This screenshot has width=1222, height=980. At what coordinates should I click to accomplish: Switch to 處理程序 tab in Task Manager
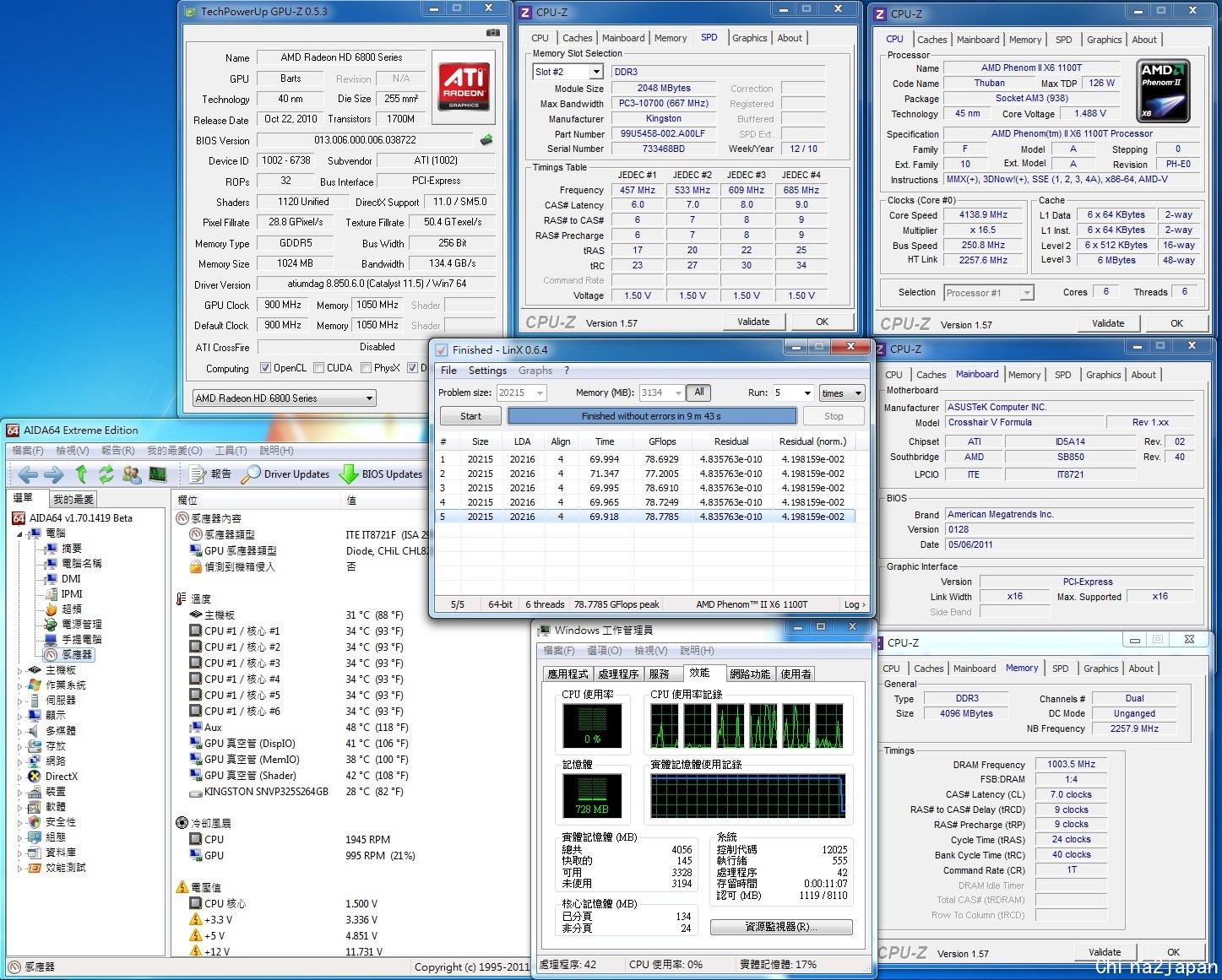[618, 674]
